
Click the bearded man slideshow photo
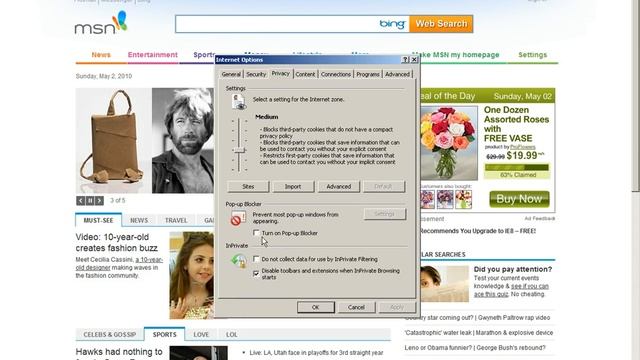click(183, 140)
